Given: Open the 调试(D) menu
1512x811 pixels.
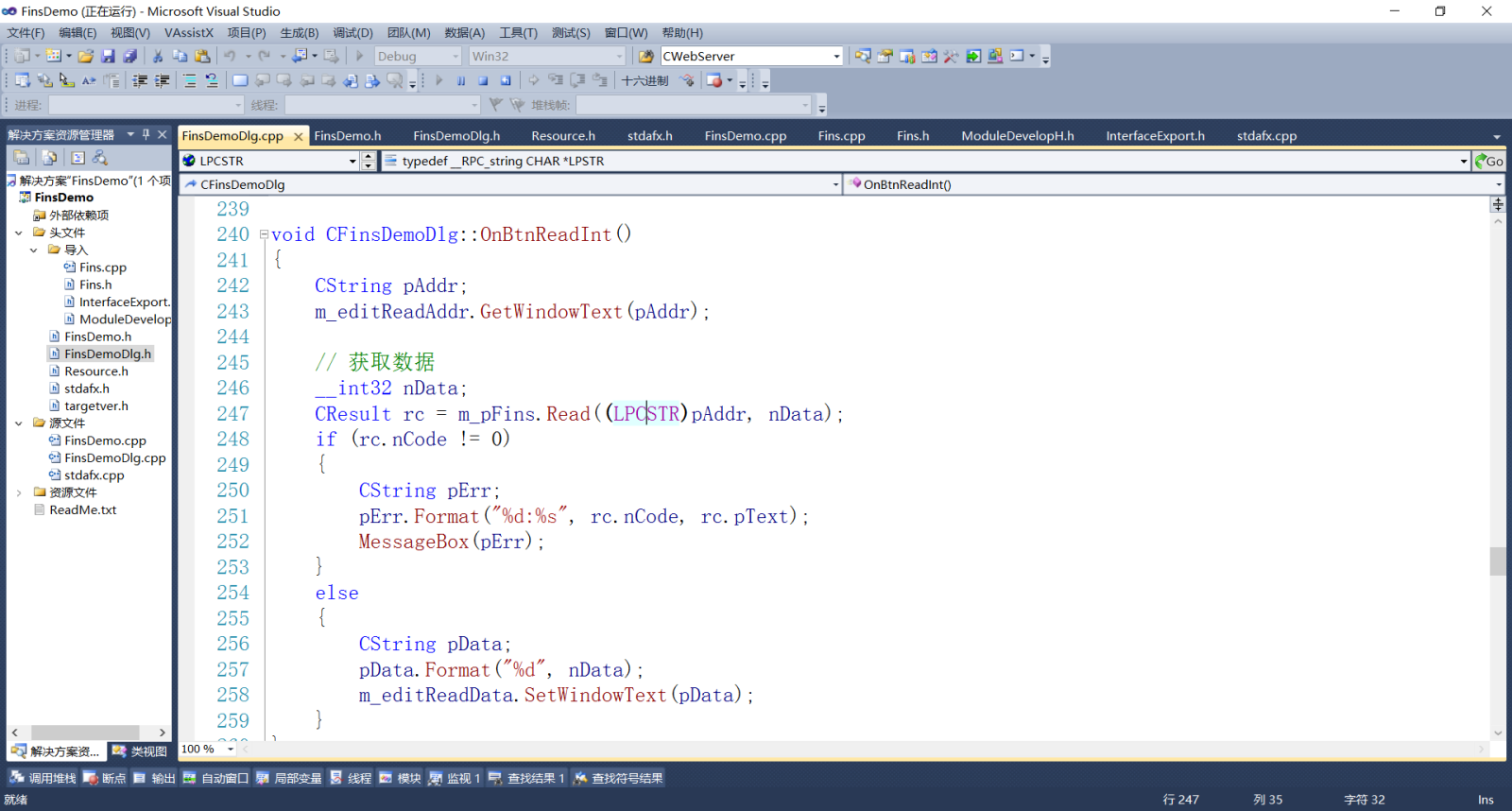Looking at the screenshot, I should [352, 33].
